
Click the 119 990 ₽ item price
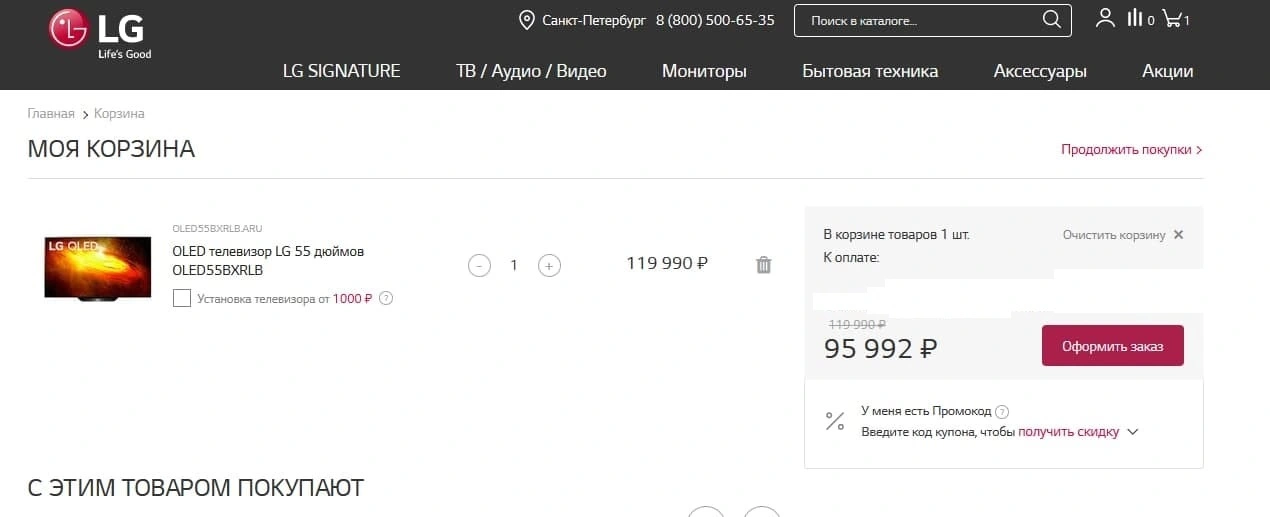tap(667, 264)
